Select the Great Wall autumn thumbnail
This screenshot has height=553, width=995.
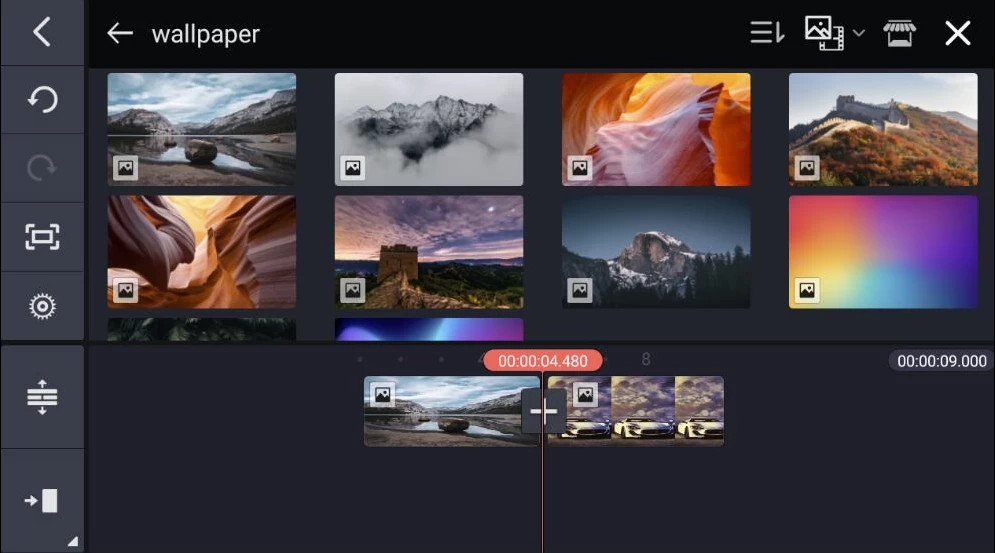[882, 129]
